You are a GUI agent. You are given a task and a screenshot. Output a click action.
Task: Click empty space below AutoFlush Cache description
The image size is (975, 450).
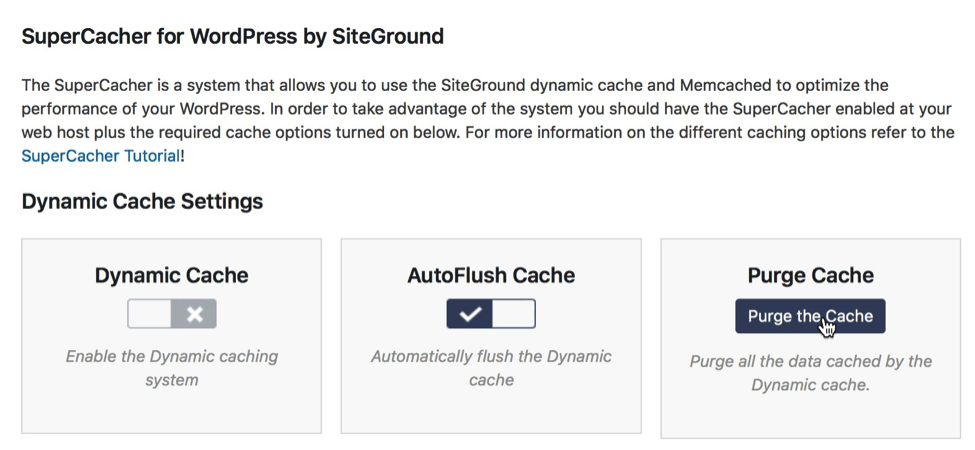click(491, 411)
